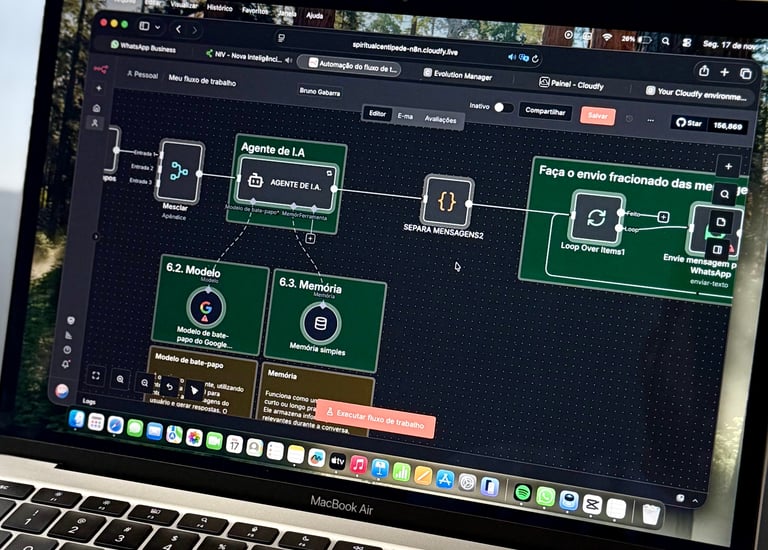
Task: Open the Google chat model node
Action: [x=206, y=308]
